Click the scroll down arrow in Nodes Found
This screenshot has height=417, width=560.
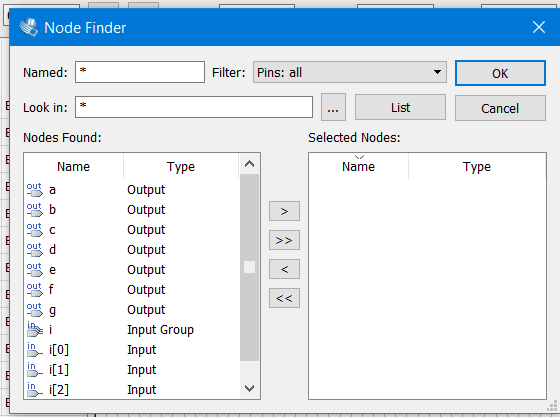249,388
